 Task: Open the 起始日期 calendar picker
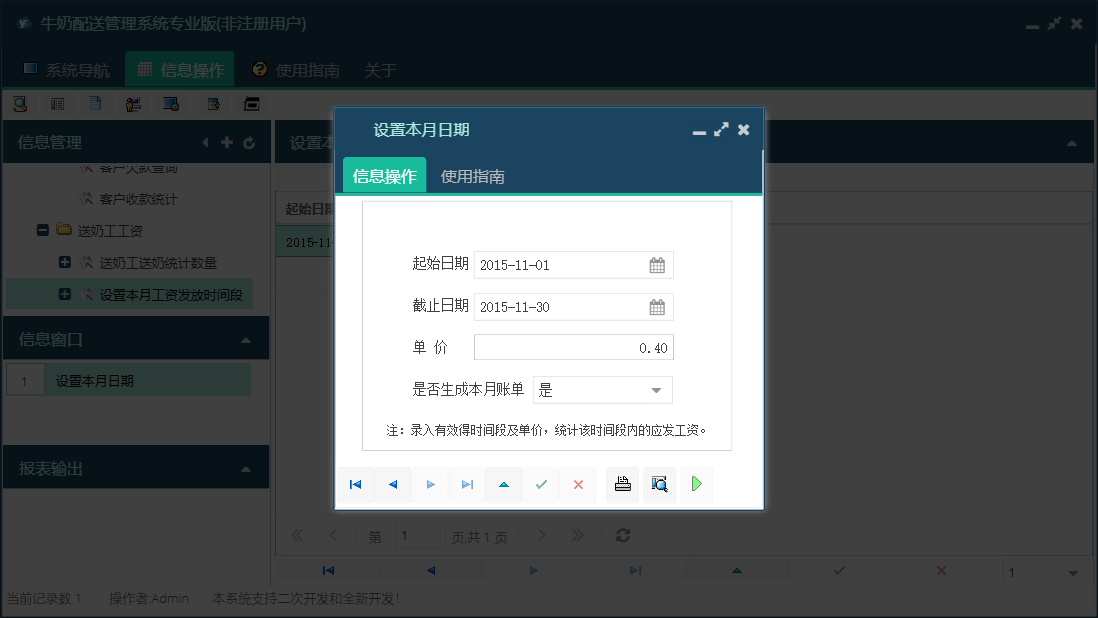click(658, 265)
